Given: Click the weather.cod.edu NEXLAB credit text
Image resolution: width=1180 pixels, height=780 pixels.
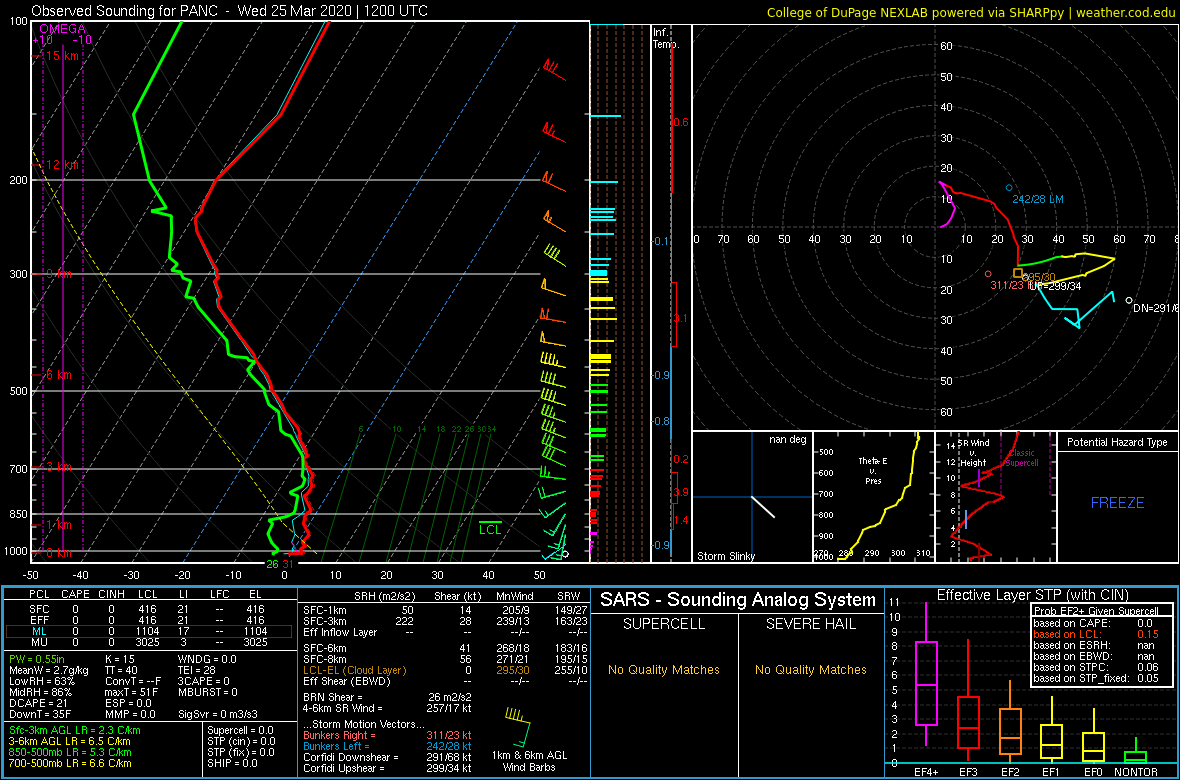Looking at the screenshot, I should 970,11.
